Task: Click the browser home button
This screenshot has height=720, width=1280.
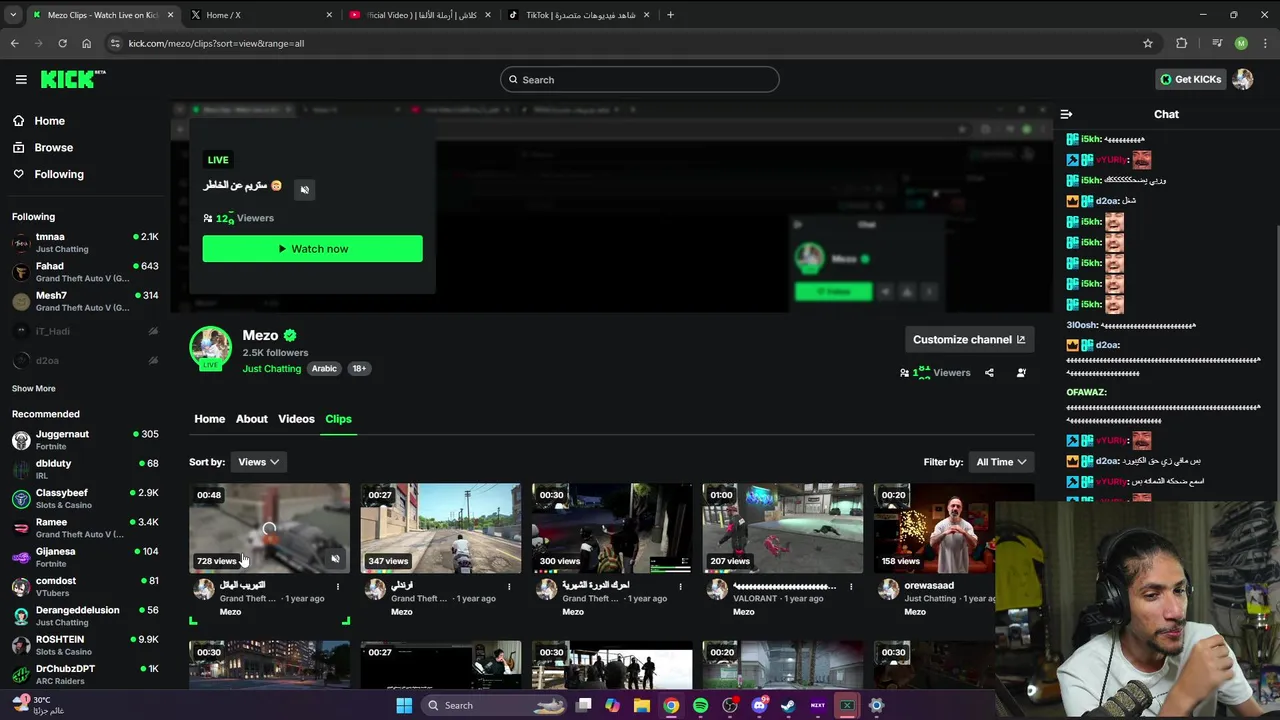Action: [x=86, y=43]
